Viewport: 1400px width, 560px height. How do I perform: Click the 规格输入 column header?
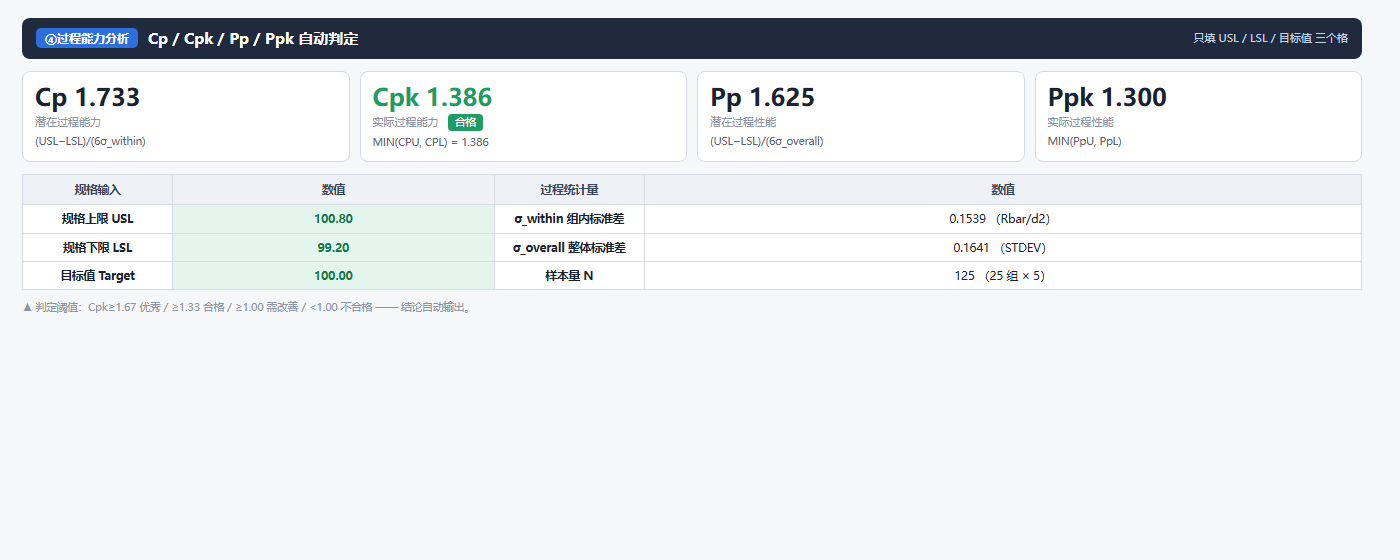pyautogui.click(x=97, y=190)
